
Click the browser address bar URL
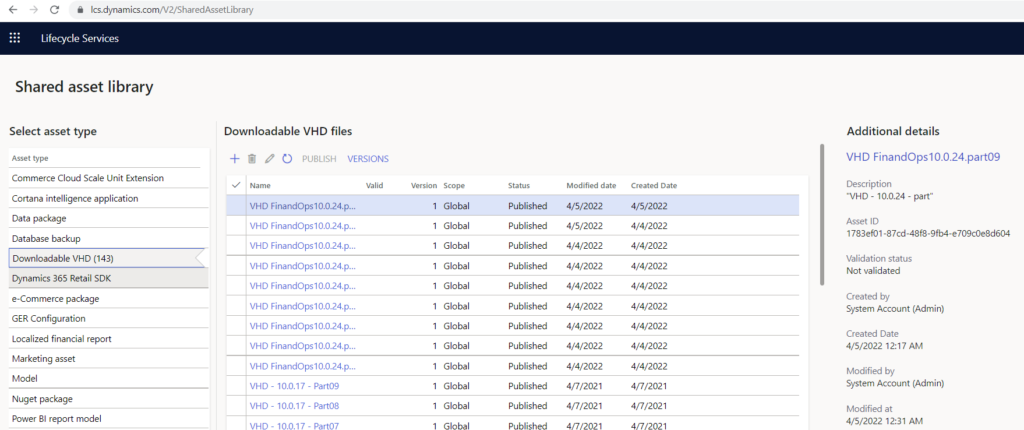[x=170, y=9]
